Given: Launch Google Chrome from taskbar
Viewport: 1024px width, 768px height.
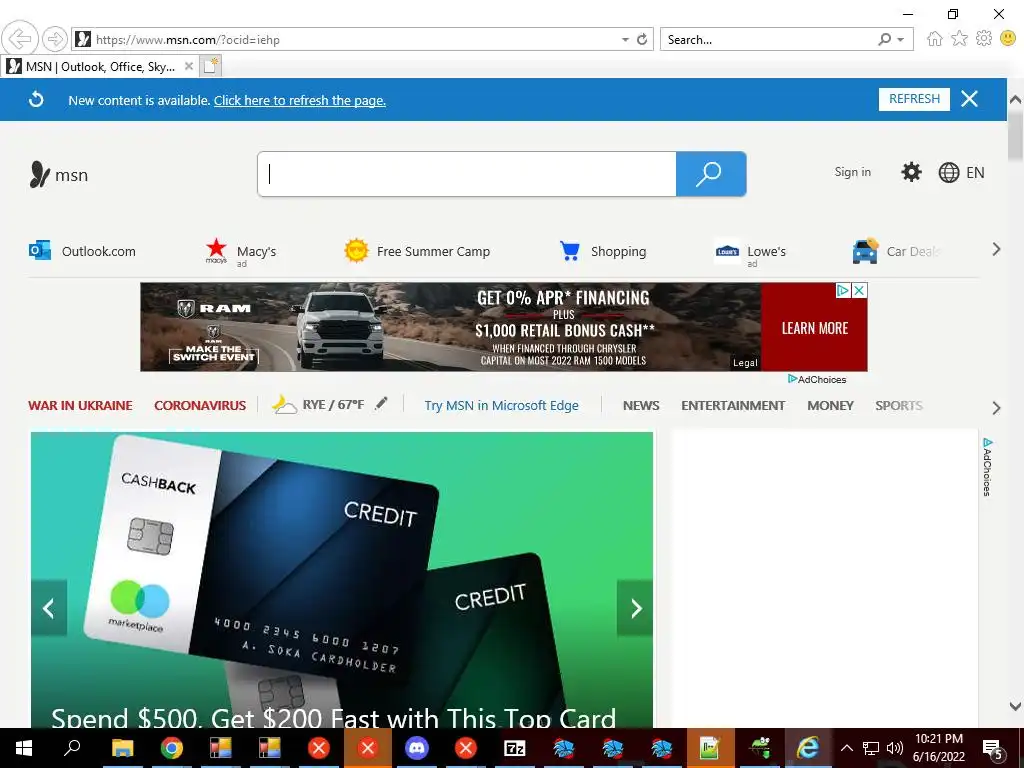Looking at the screenshot, I should click(171, 748).
